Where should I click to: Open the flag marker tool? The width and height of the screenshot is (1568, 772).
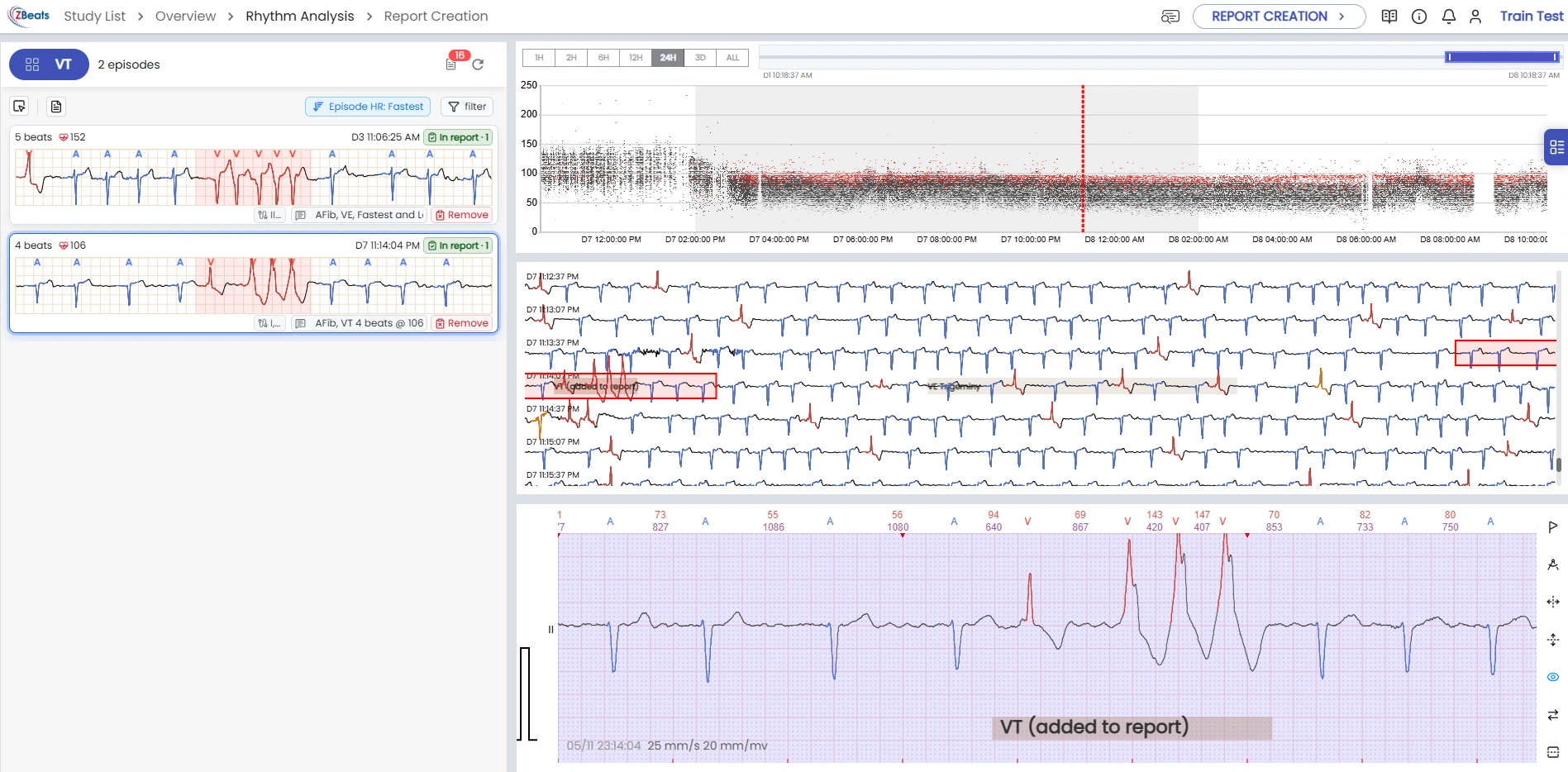(x=1552, y=527)
